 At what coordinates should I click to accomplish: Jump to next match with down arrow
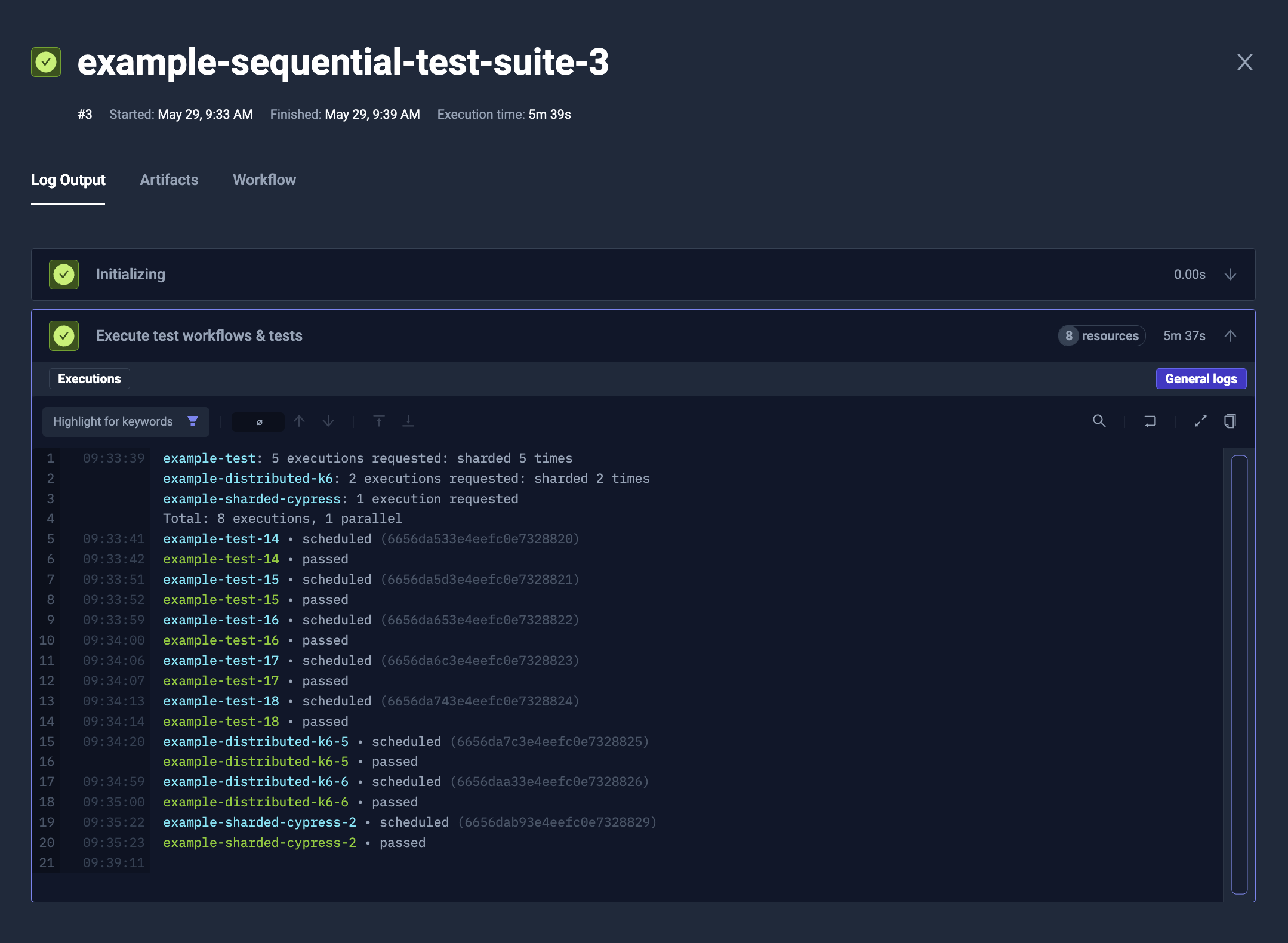click(328, 421)
